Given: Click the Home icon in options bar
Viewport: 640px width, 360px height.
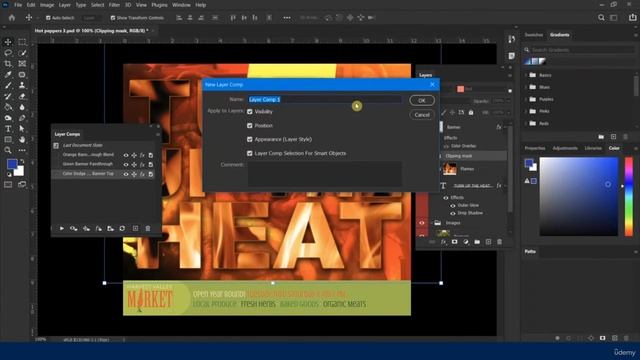Looking at the screenshot, I should coord(12,18).
